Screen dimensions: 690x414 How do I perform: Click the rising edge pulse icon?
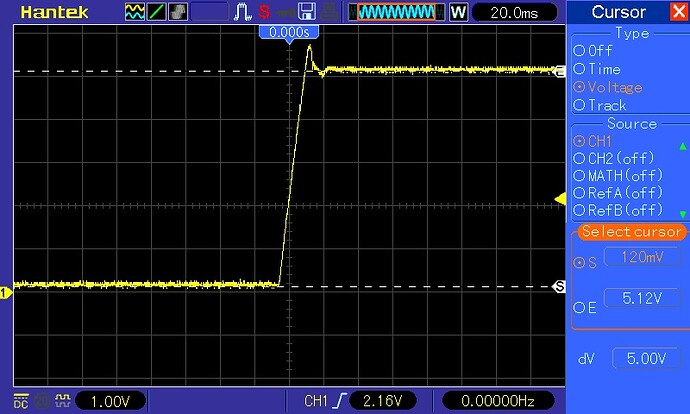(243, 12)
